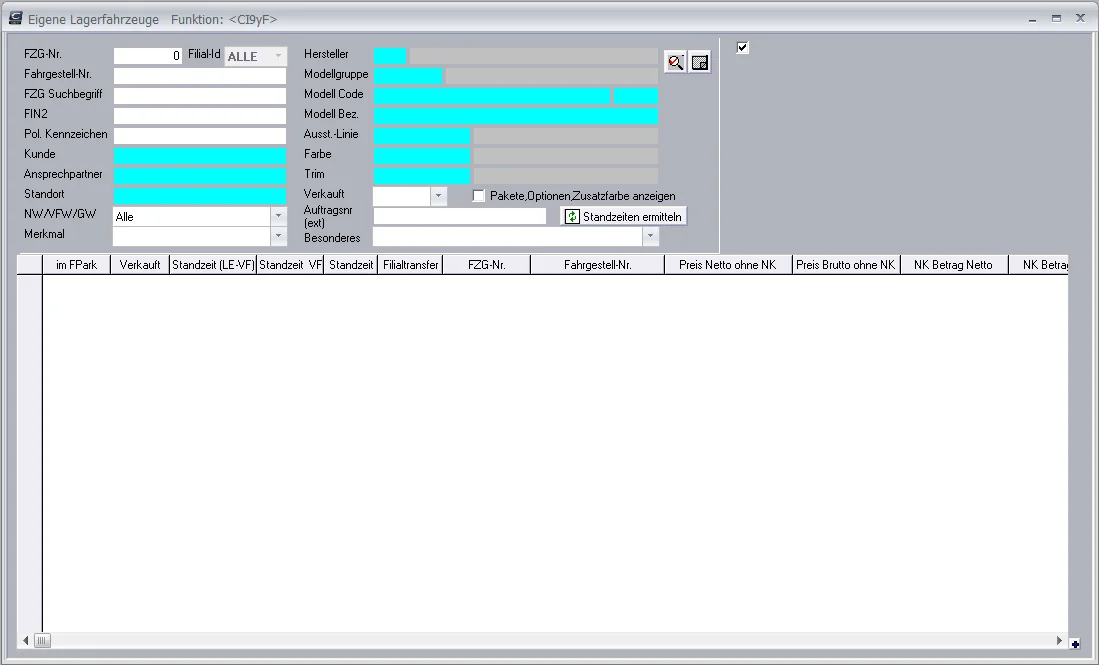Maximize the Eigene Lagerfahrzeuge window

click(x=1056, y=19)
